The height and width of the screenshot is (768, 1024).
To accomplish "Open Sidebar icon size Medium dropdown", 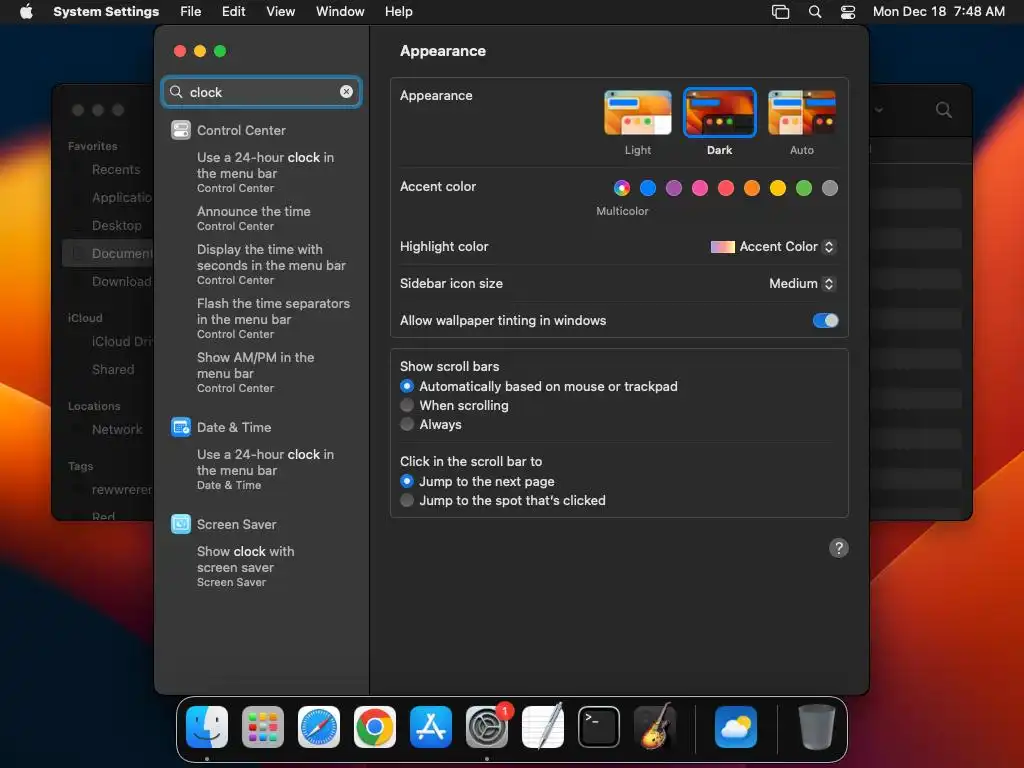I will tap(802, 283).
